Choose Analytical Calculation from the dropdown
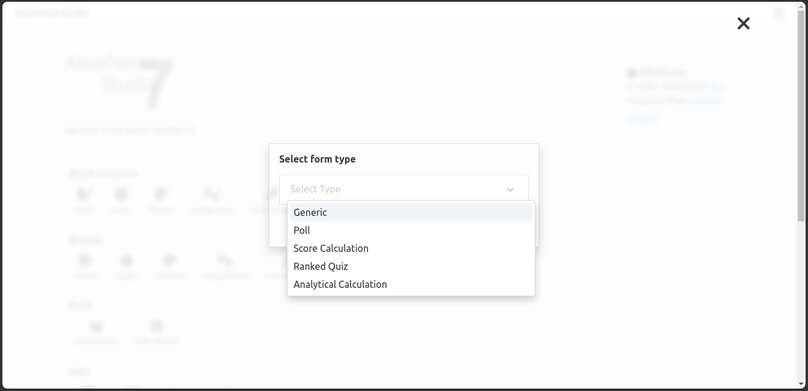Viewport: 808px width, 391px height. click(x=411, y=284)
